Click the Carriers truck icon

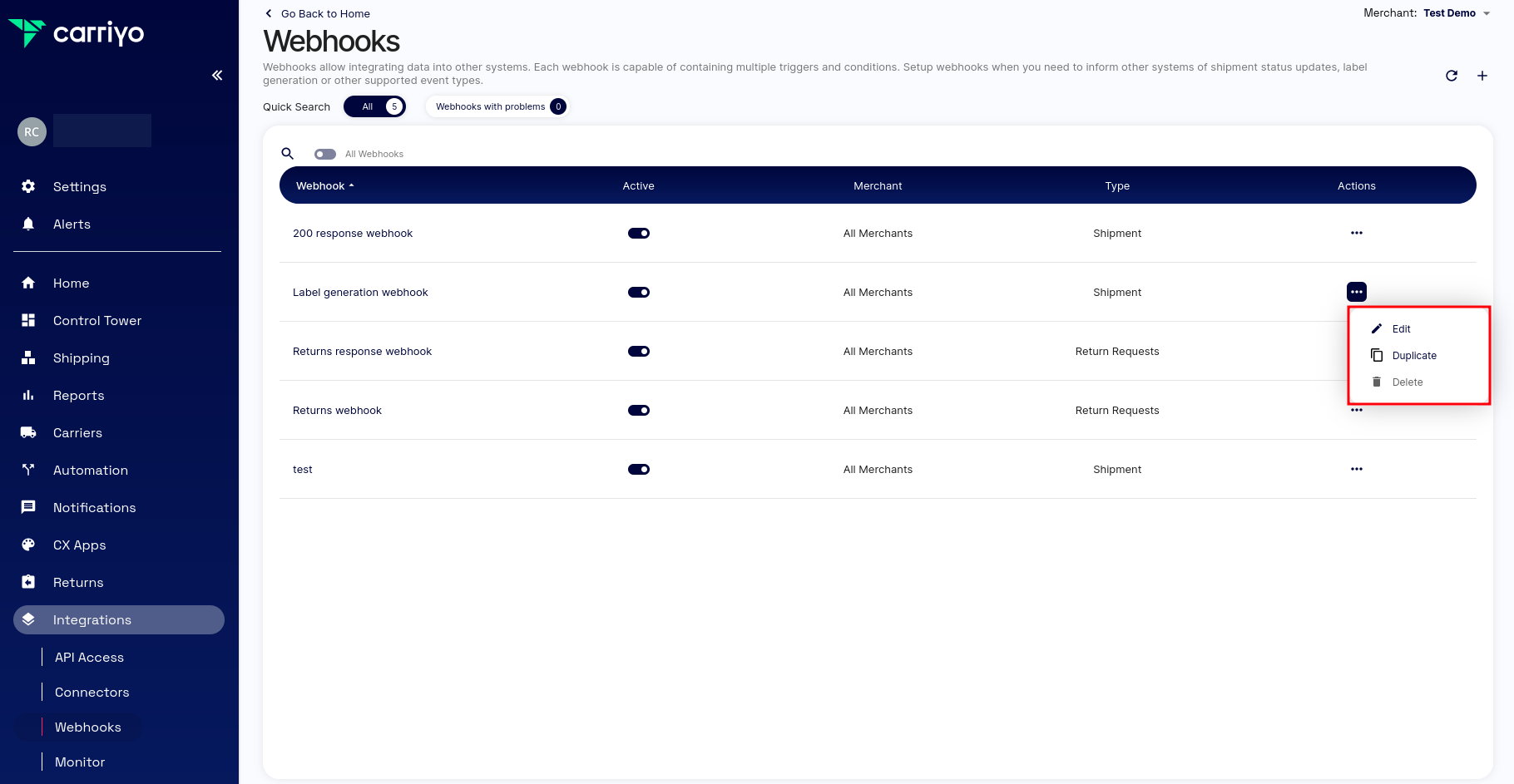(x=28, y=432)
